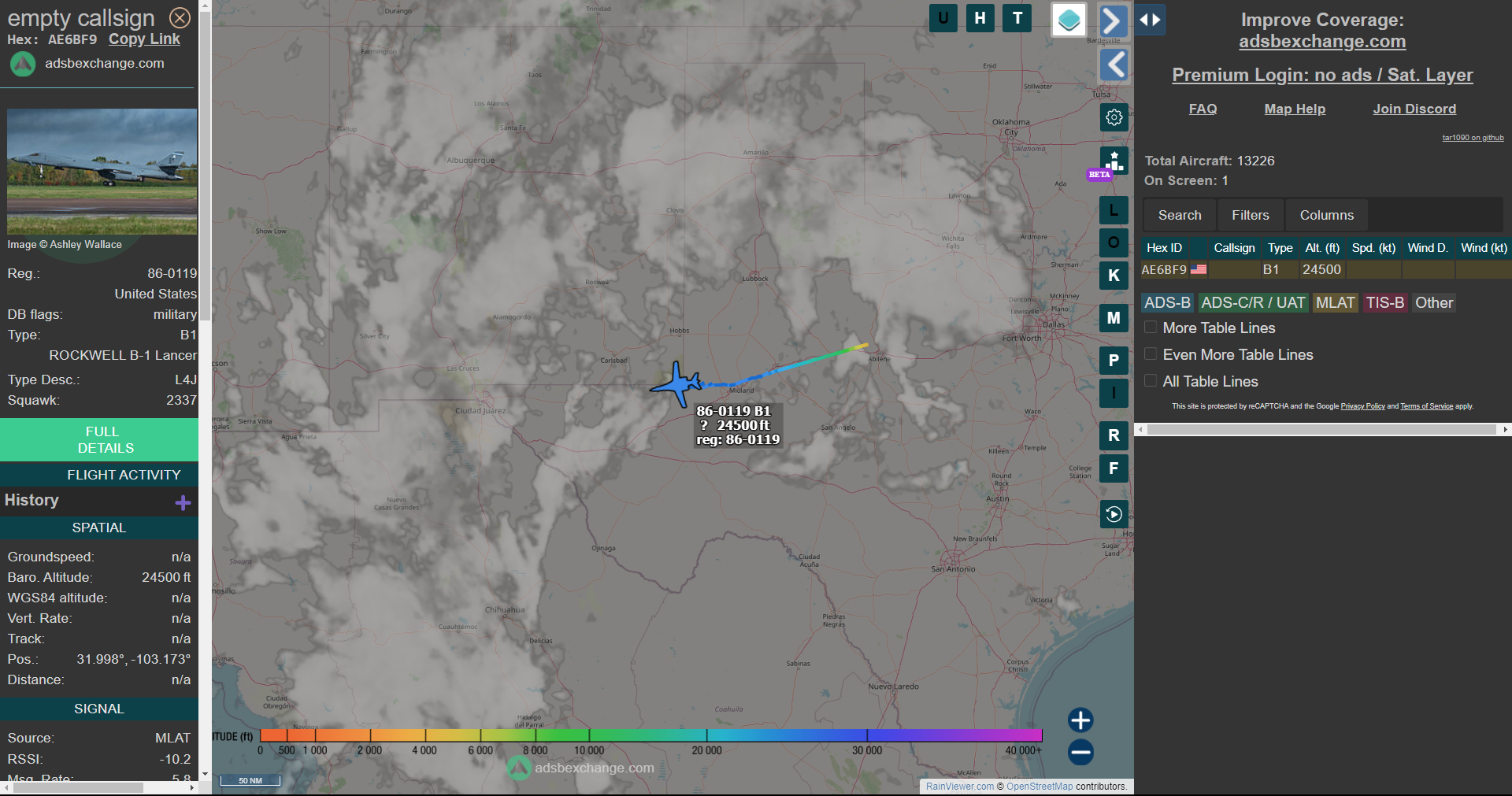Click the aircraft table horizontal scrollbar
This screenshot has width=1512, height=796.
[1321, 430]
